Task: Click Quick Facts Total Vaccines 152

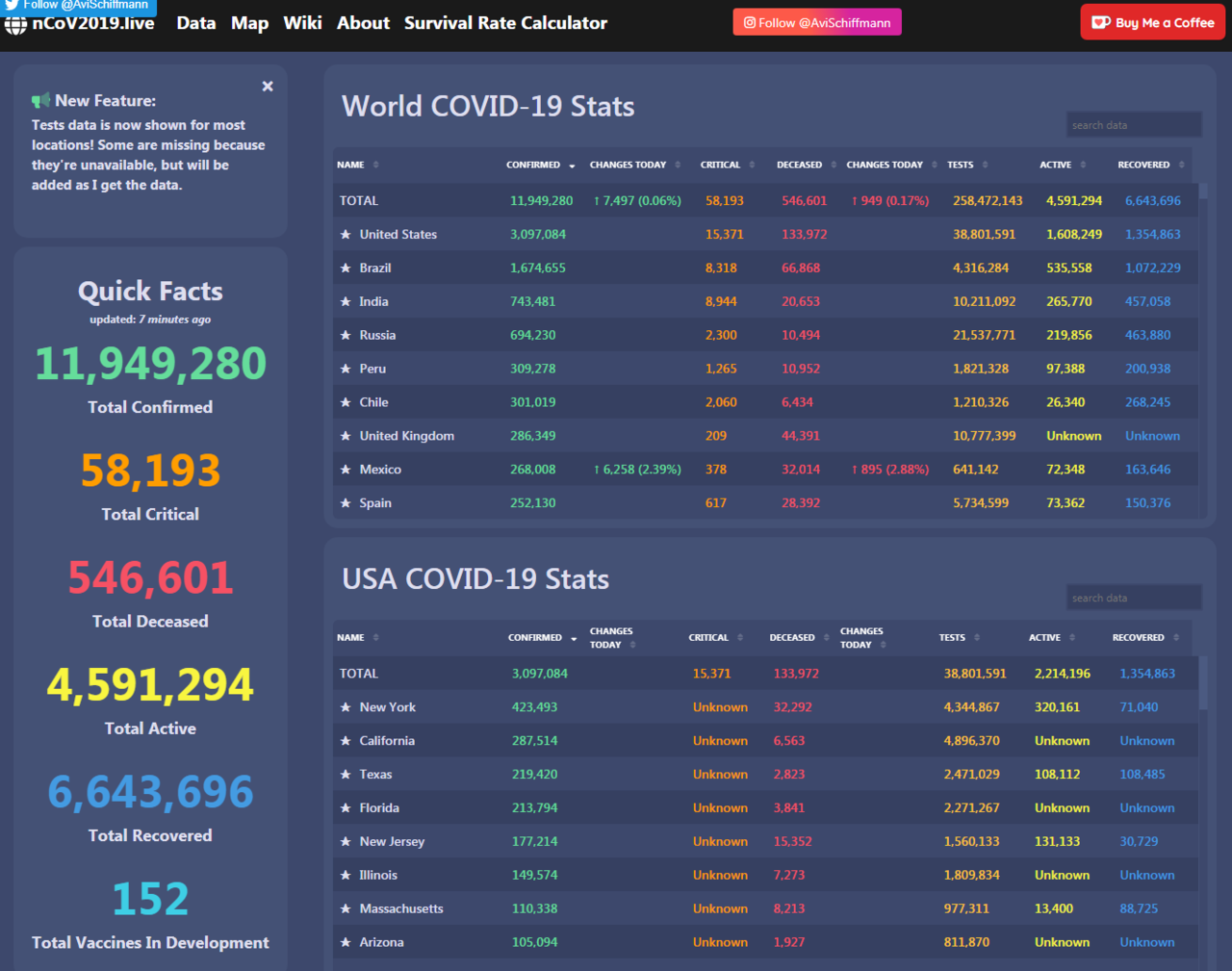Action: [x=150, y=899]
